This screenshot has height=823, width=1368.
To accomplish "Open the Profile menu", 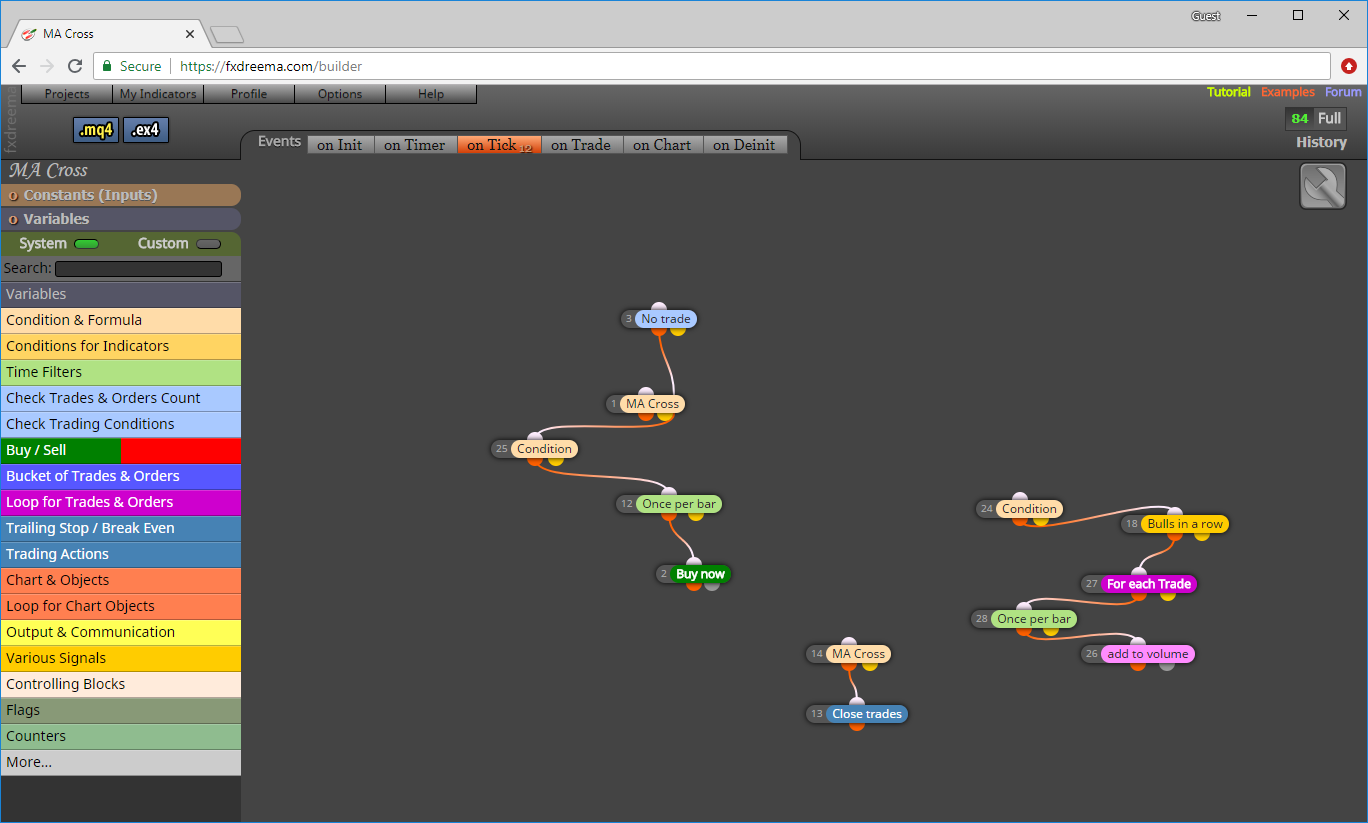I will pyautogui.click(x=249, y=94).
